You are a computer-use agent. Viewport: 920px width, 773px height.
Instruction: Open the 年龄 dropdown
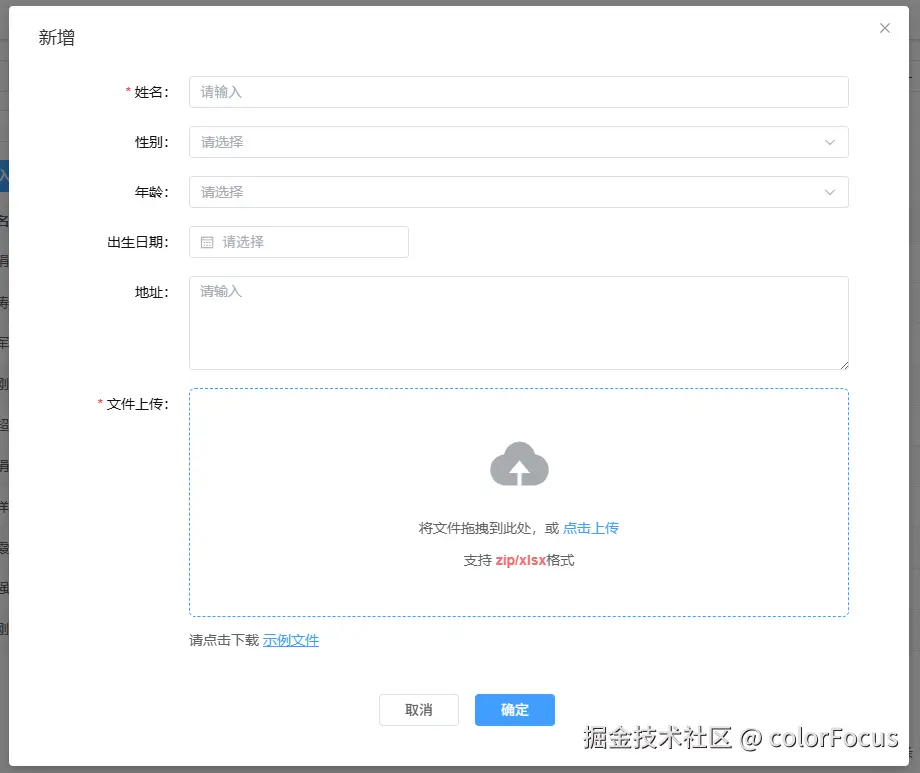519,192
